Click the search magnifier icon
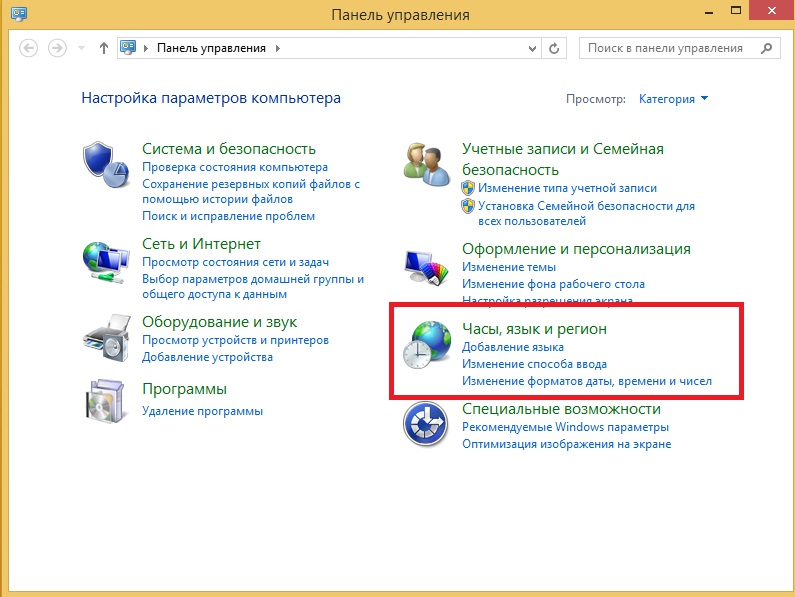This screenshot has width=795, height=597. [767, 48]
